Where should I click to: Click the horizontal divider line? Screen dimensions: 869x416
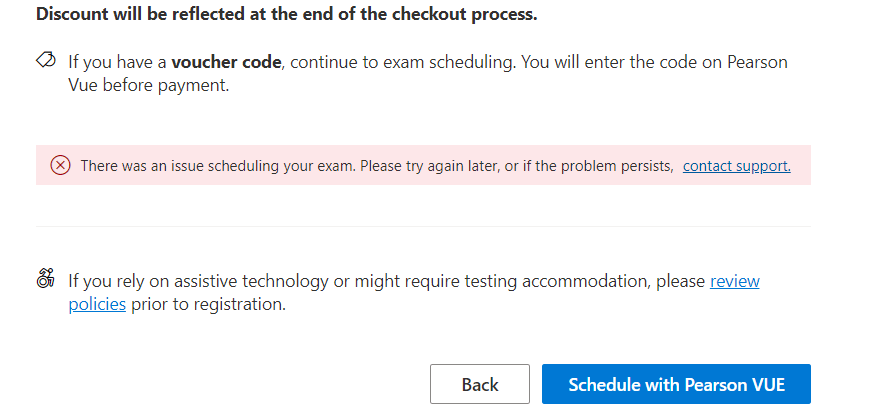pos(423,226)
